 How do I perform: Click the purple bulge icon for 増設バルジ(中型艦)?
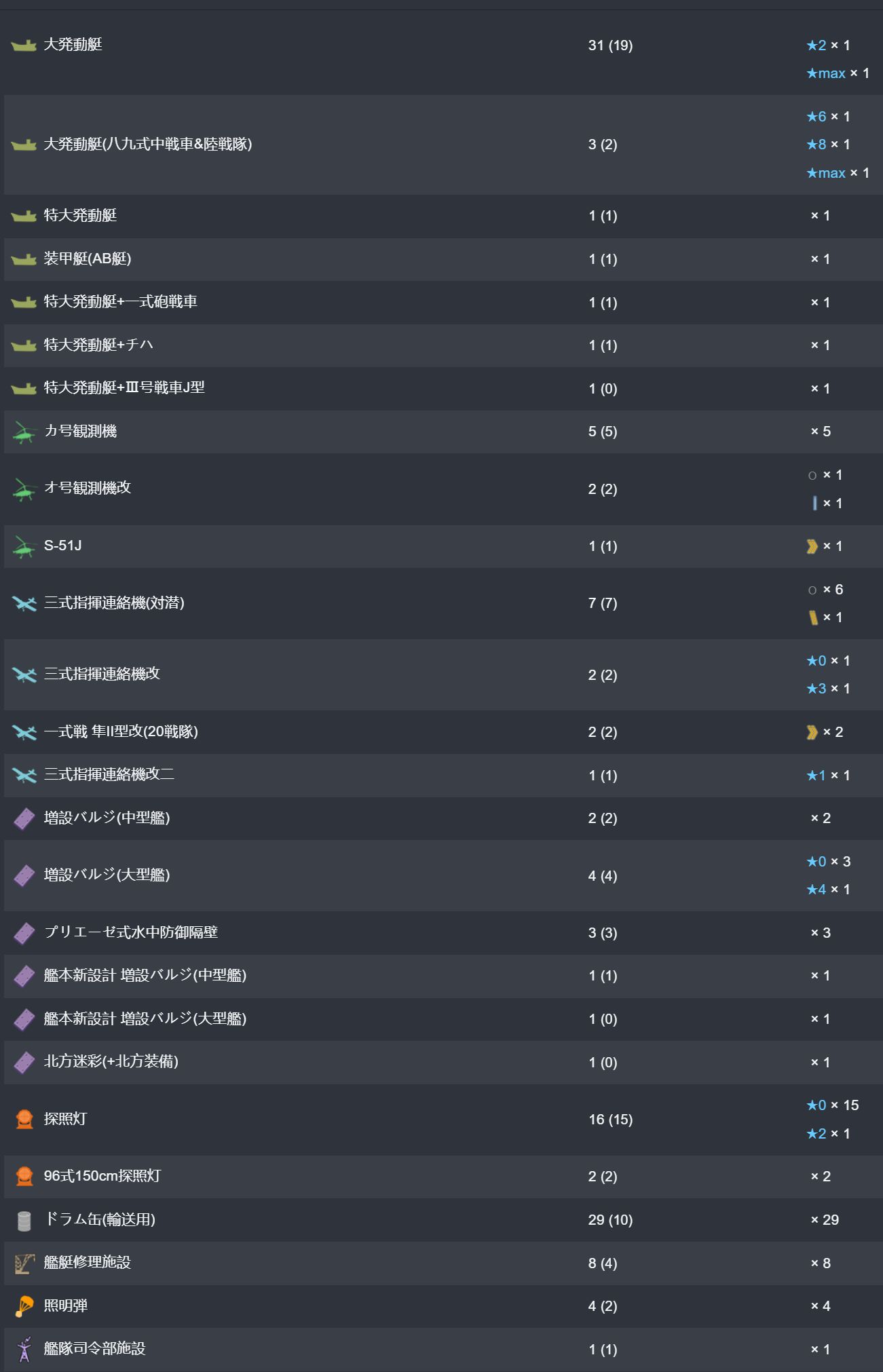pos(24,819)
